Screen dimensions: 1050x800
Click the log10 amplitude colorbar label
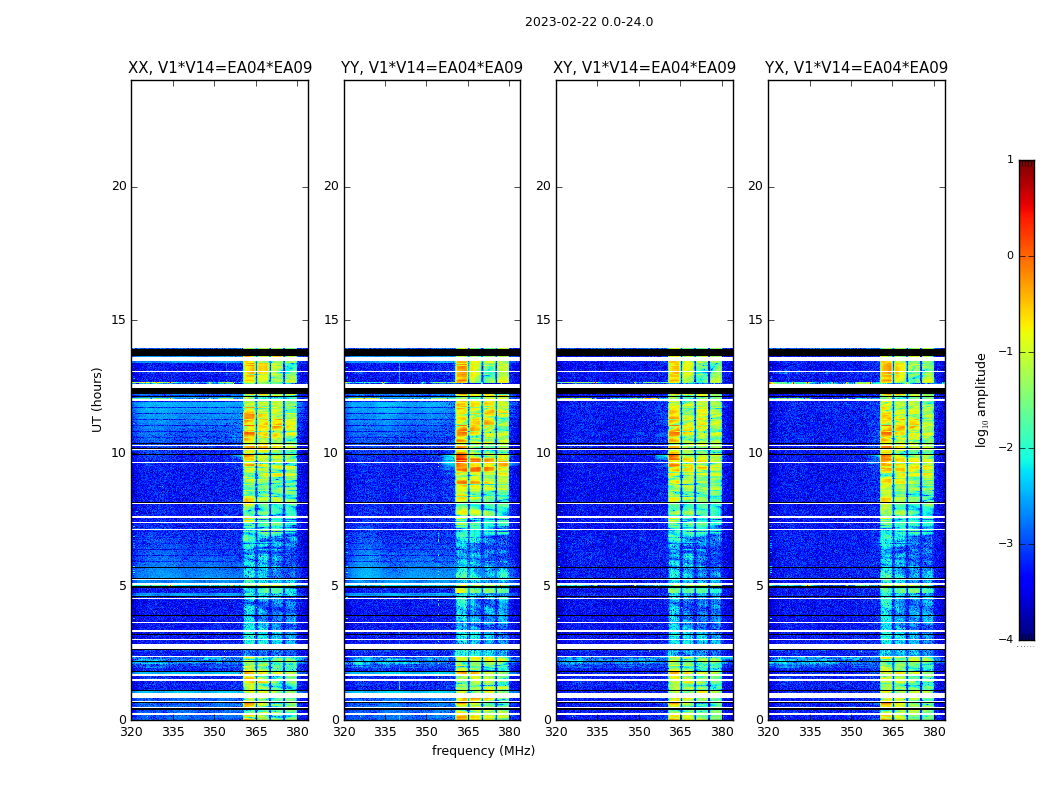coord(982,399)
